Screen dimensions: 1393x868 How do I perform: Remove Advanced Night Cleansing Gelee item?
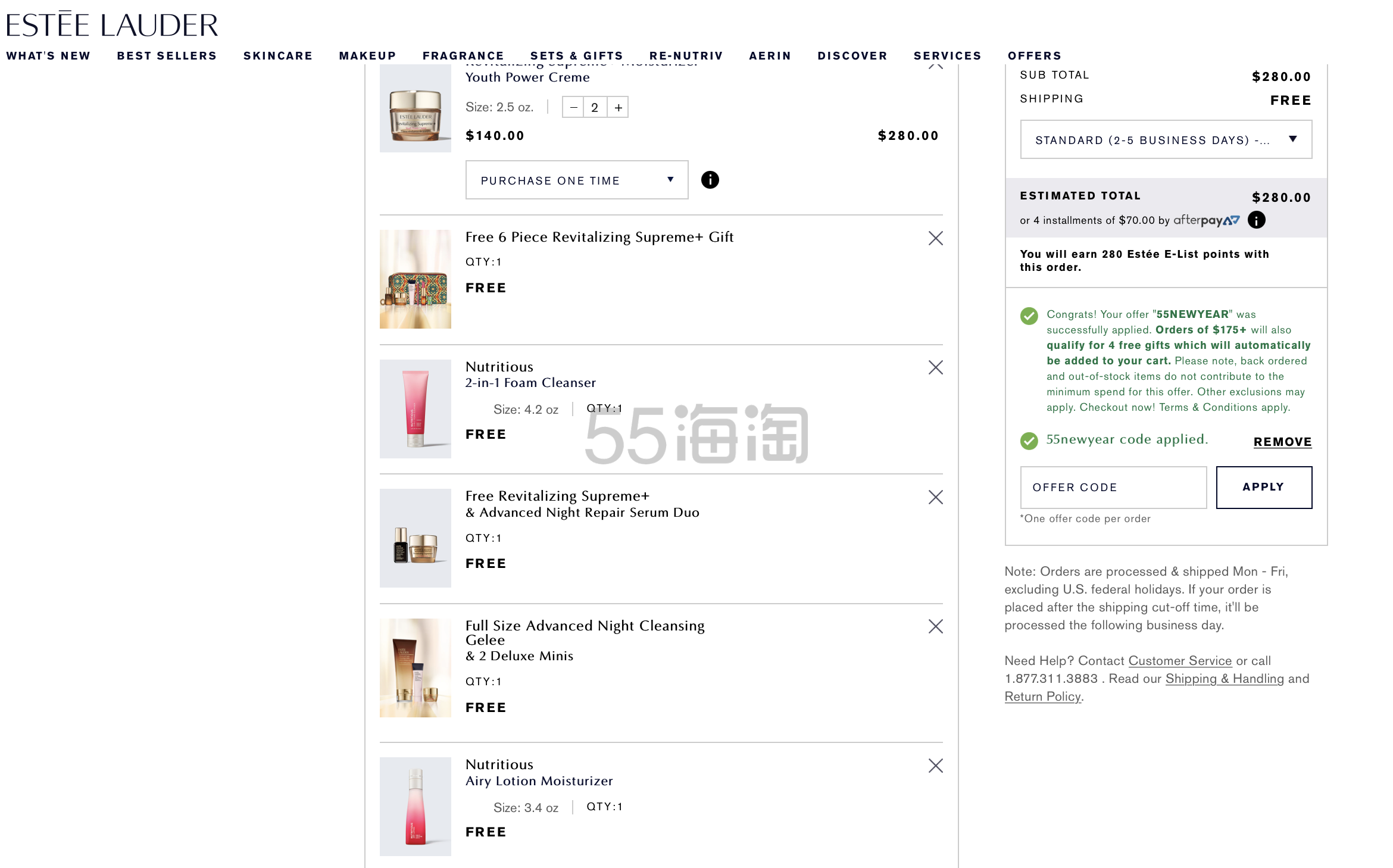click(x=935, y=626)
